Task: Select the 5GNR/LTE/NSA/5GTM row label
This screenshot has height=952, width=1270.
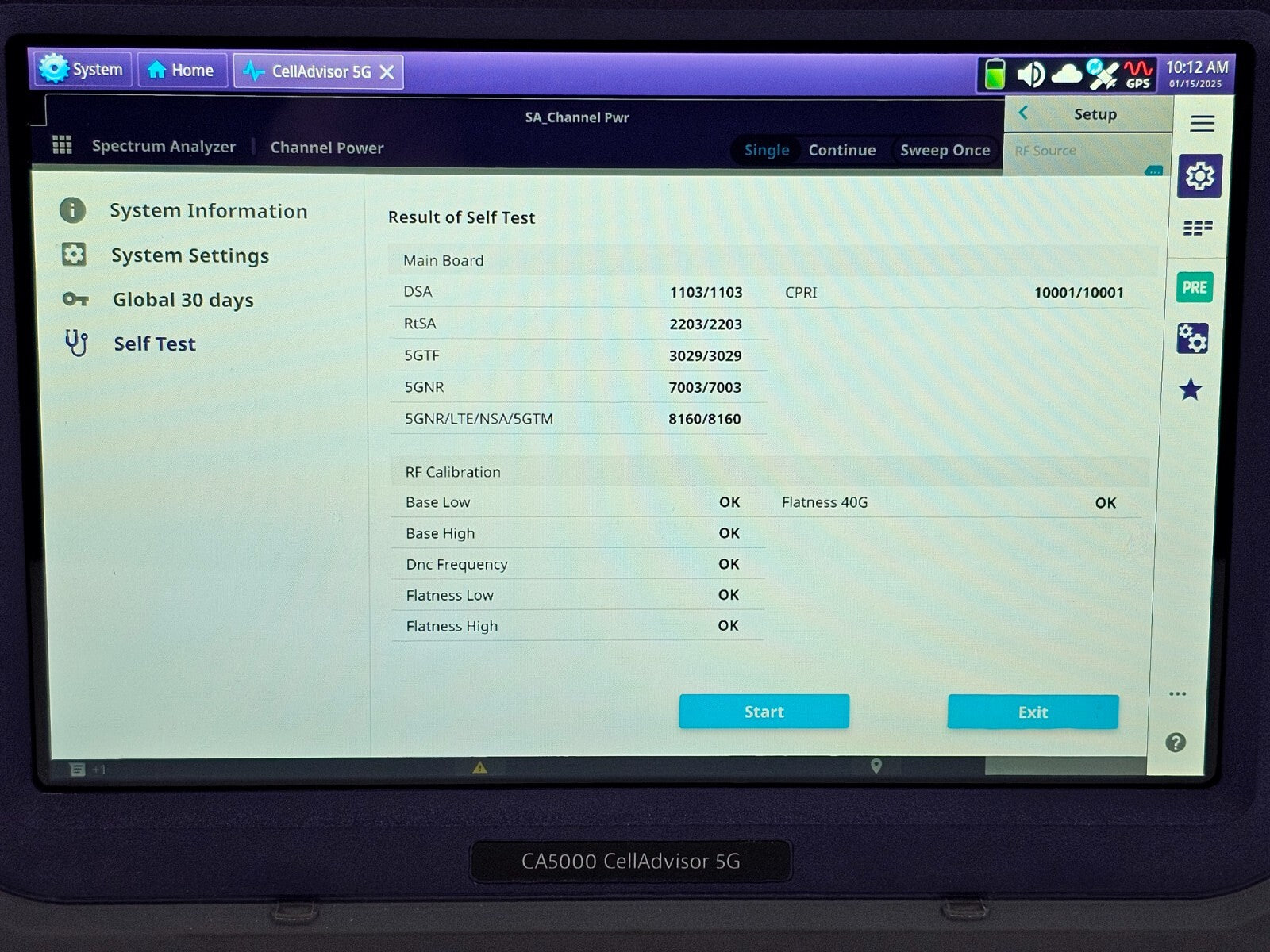Action: [479, 419]
